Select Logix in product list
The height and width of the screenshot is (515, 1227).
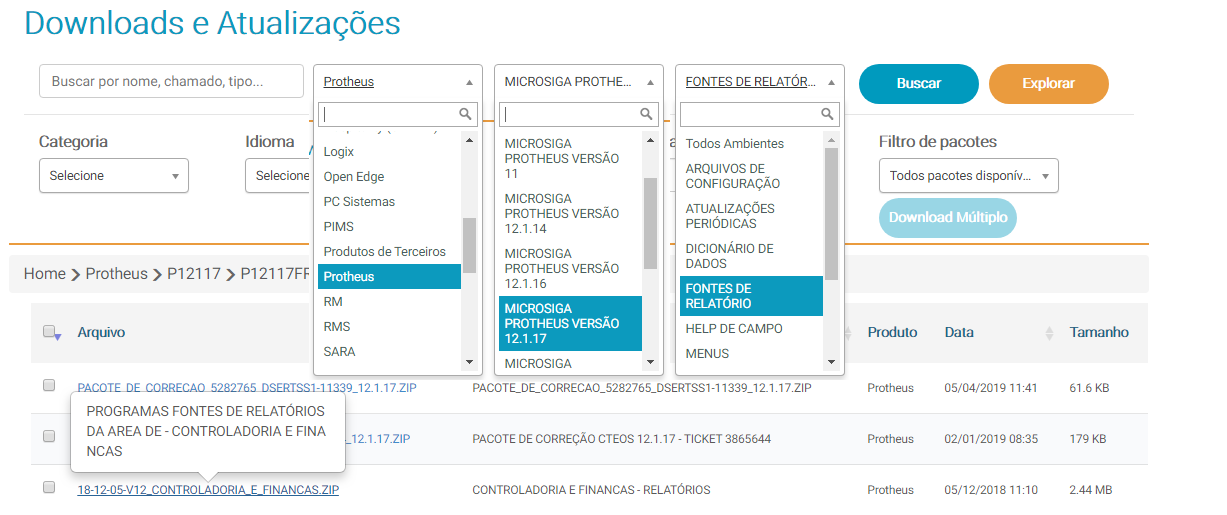390,152
